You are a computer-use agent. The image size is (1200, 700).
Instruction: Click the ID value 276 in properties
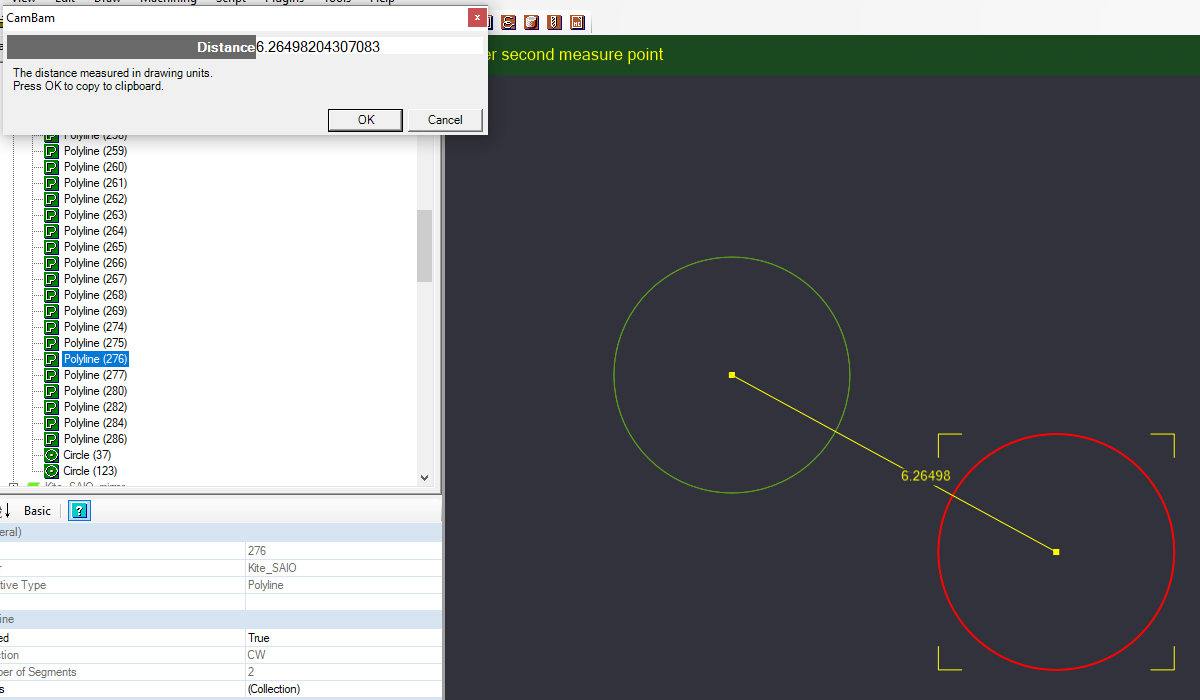343,551
